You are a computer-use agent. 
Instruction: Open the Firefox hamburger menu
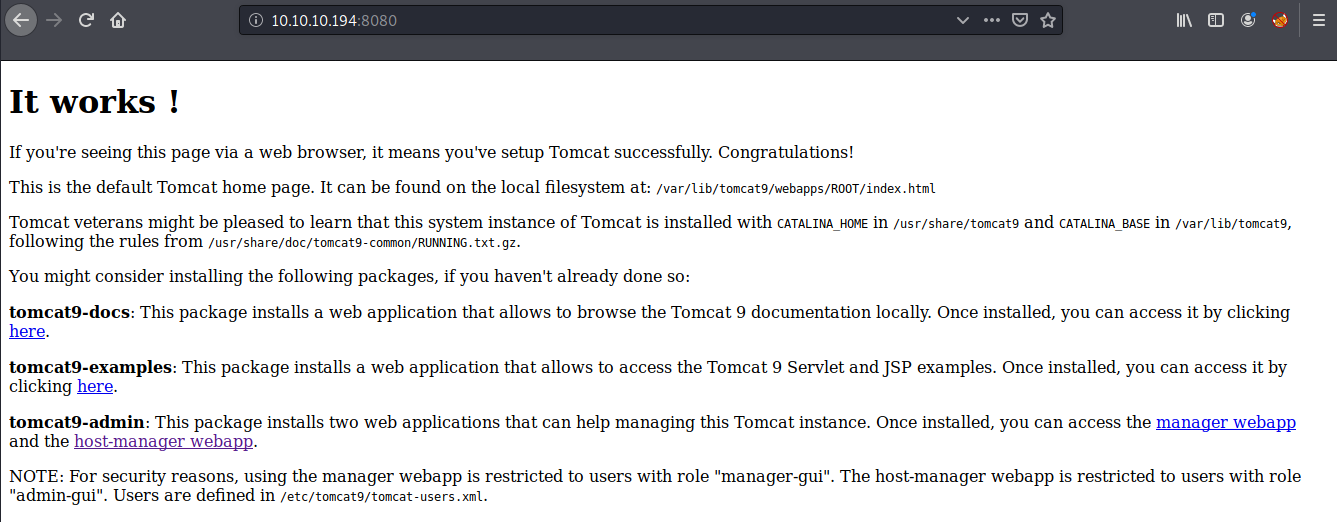(x=1318, y=20)
